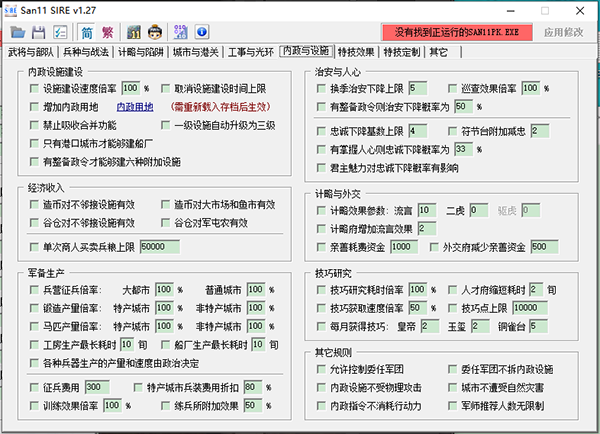The width and height of the screenshot is (600, 434).
Task: Open a file with the folder icon
Action: [18, 32]
